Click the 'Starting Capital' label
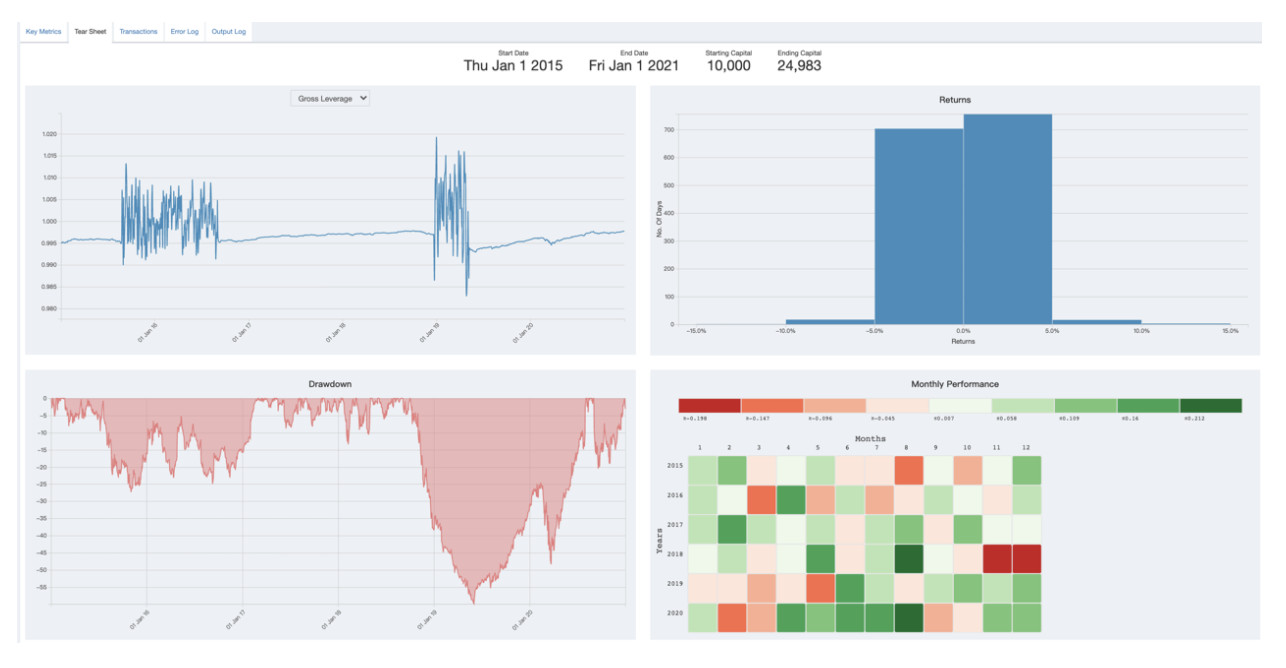Screen dimensions: 1286x668 729,52
